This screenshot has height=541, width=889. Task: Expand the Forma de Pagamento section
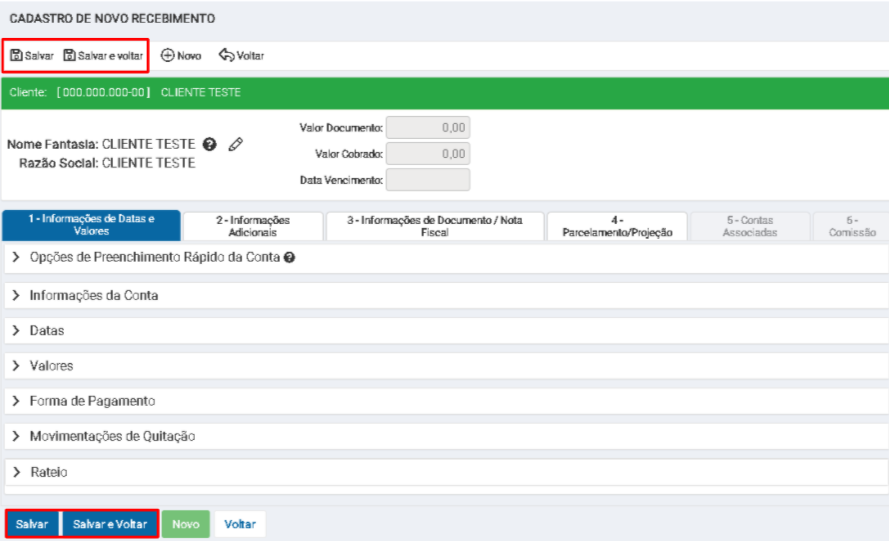[x=446, y=401]
